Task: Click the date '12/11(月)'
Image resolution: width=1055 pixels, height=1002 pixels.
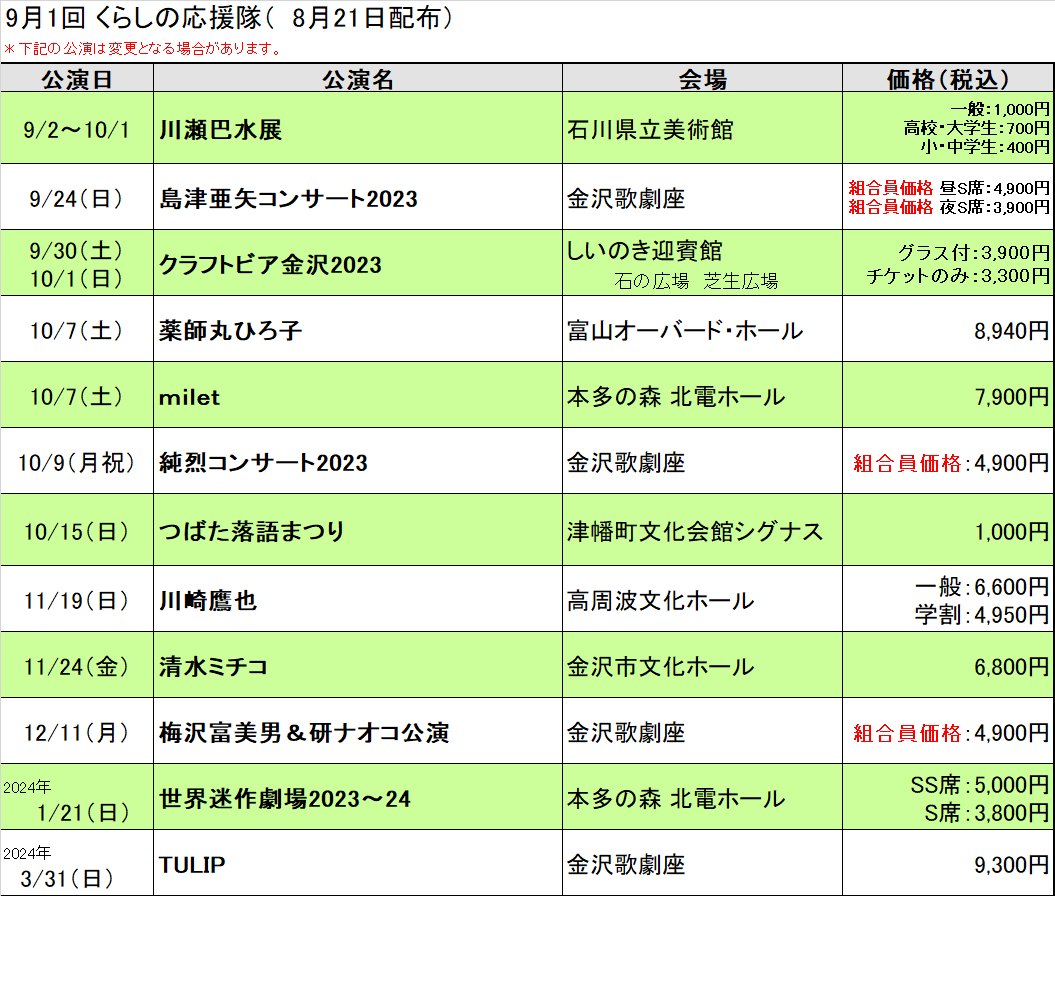Action: coord(77,732)
